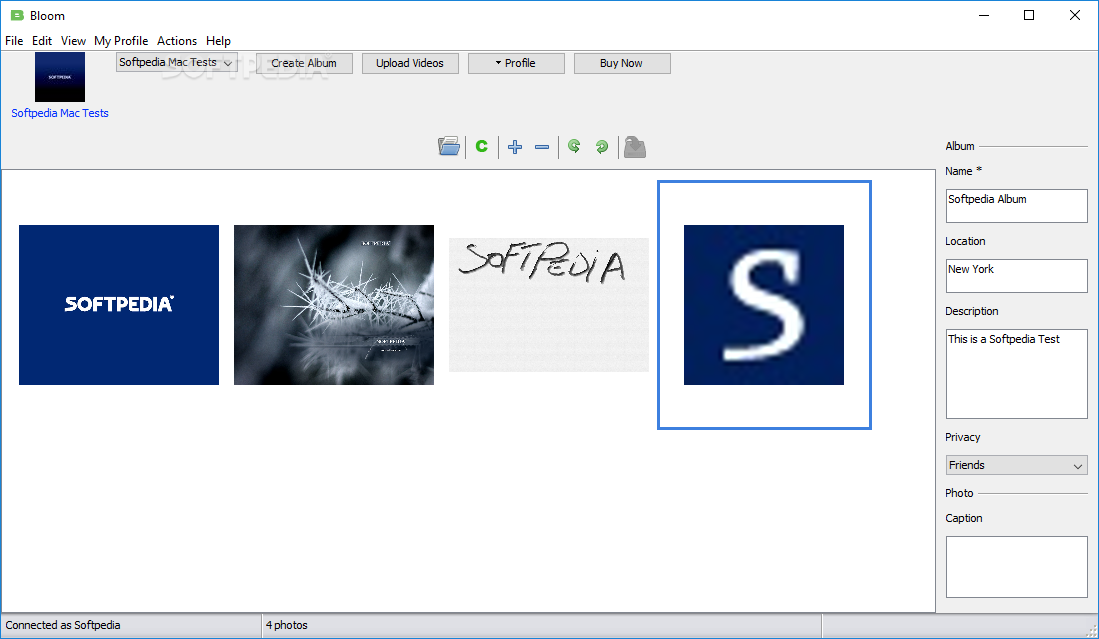Click the Buy Now button
Viewport: 1099px width, 639px height.
point(622,63)
